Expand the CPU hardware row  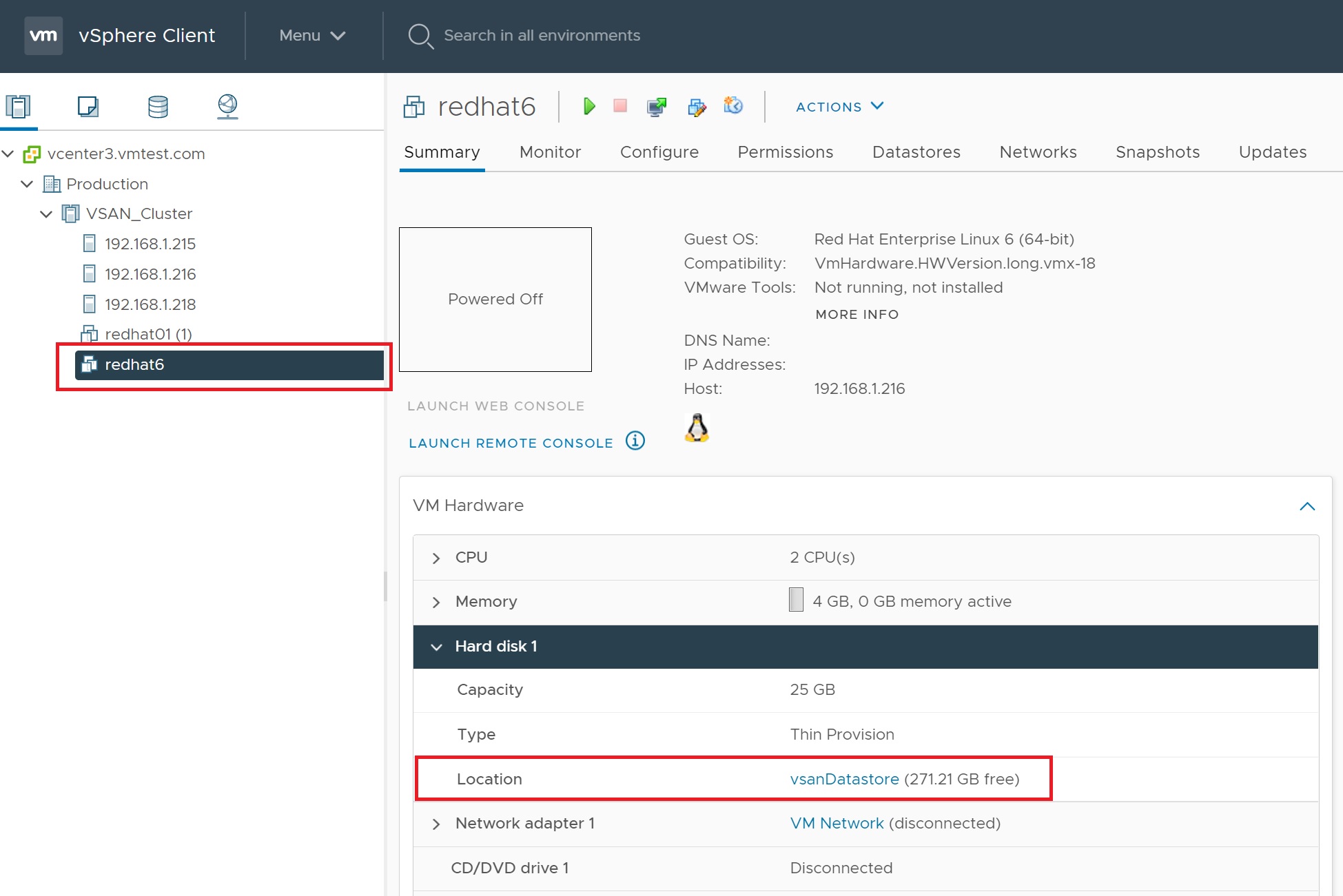436,558
